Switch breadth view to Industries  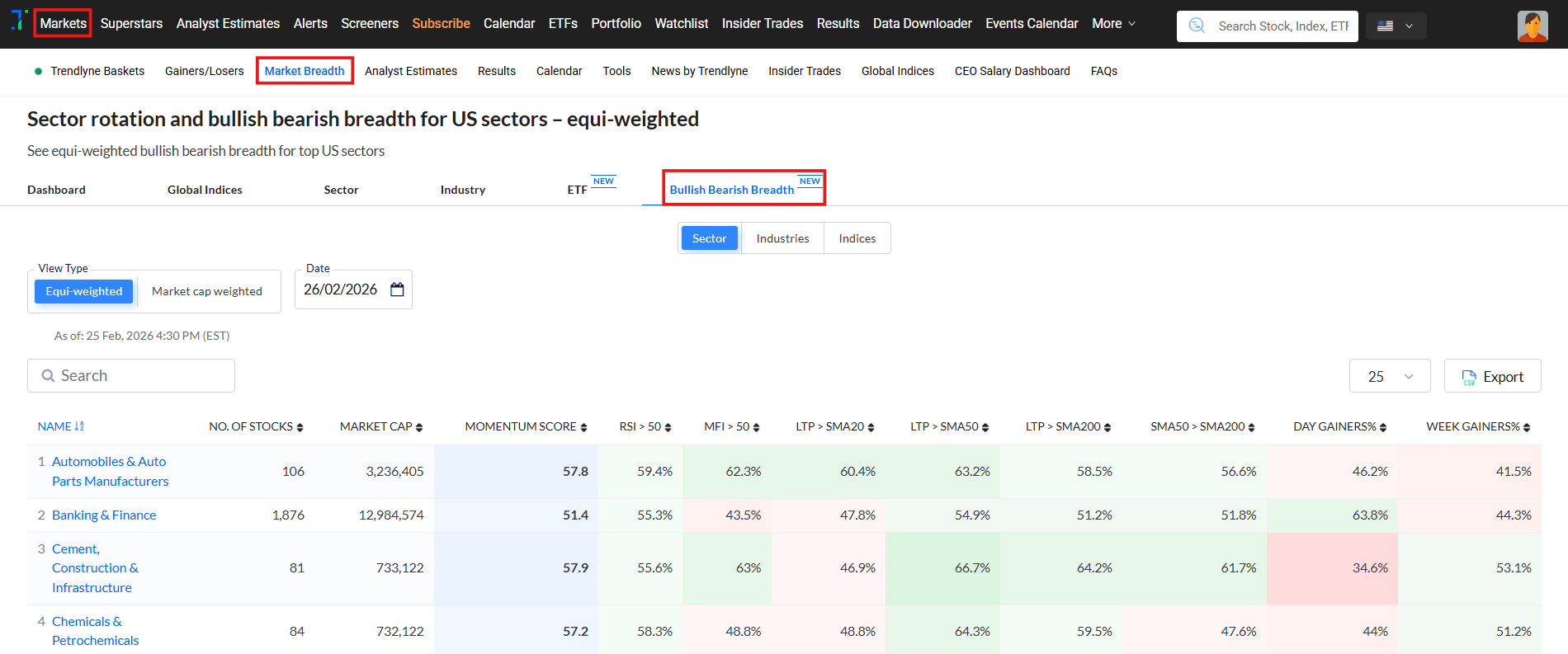782,238
